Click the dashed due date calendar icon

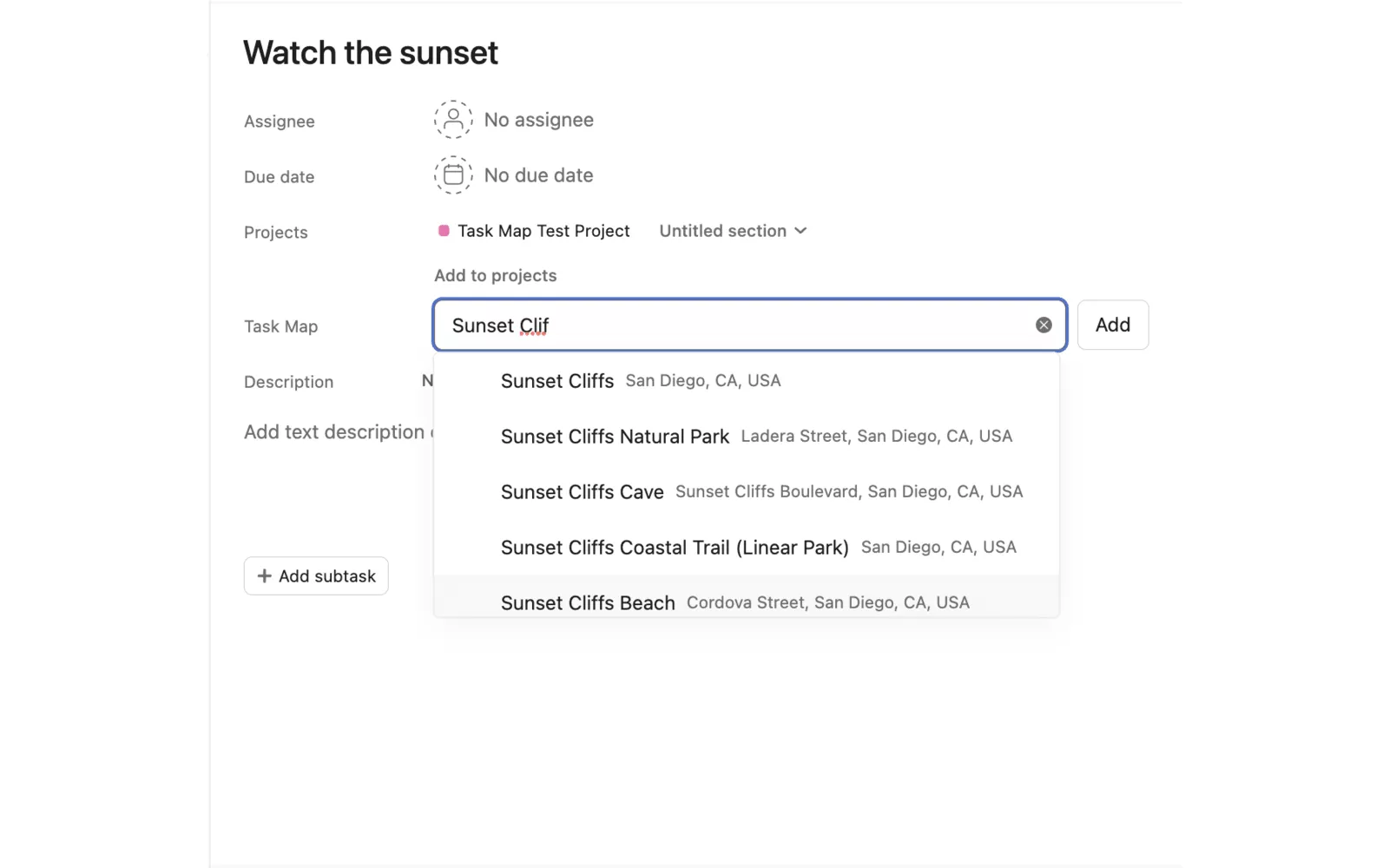click(453, 175)
